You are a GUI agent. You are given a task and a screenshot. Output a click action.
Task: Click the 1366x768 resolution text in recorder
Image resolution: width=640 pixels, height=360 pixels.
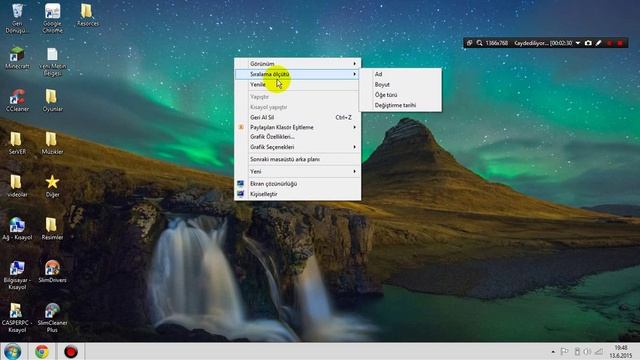tap(497, 43)
